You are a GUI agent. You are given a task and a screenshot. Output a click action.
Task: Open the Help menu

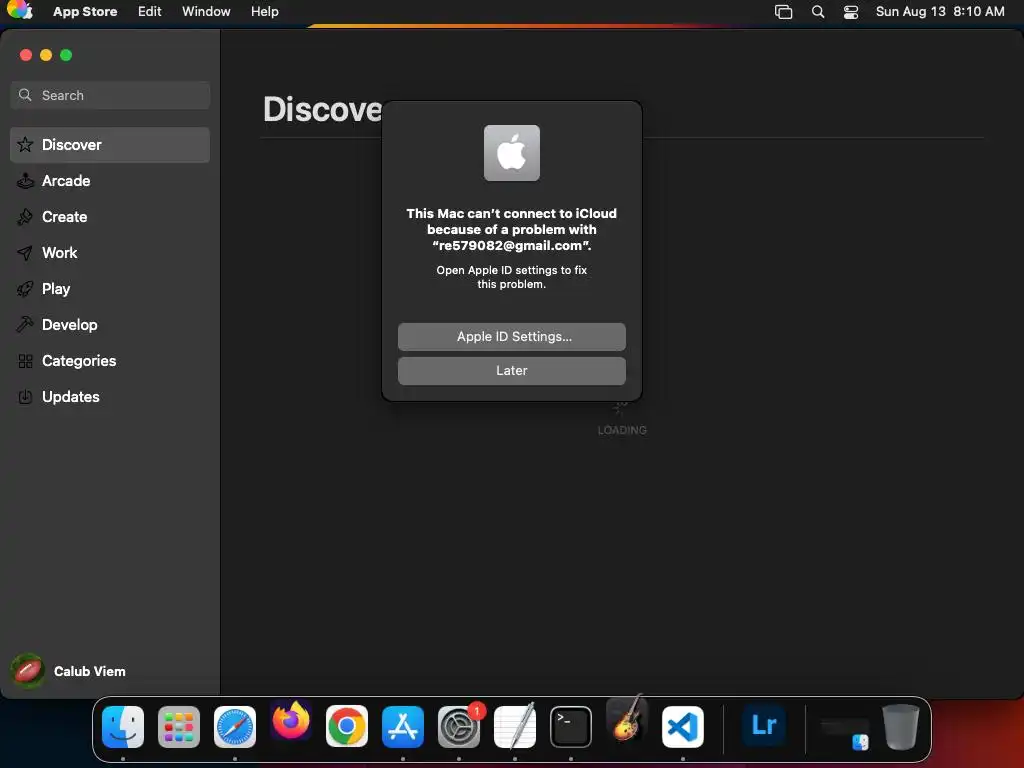pos(264,12)
